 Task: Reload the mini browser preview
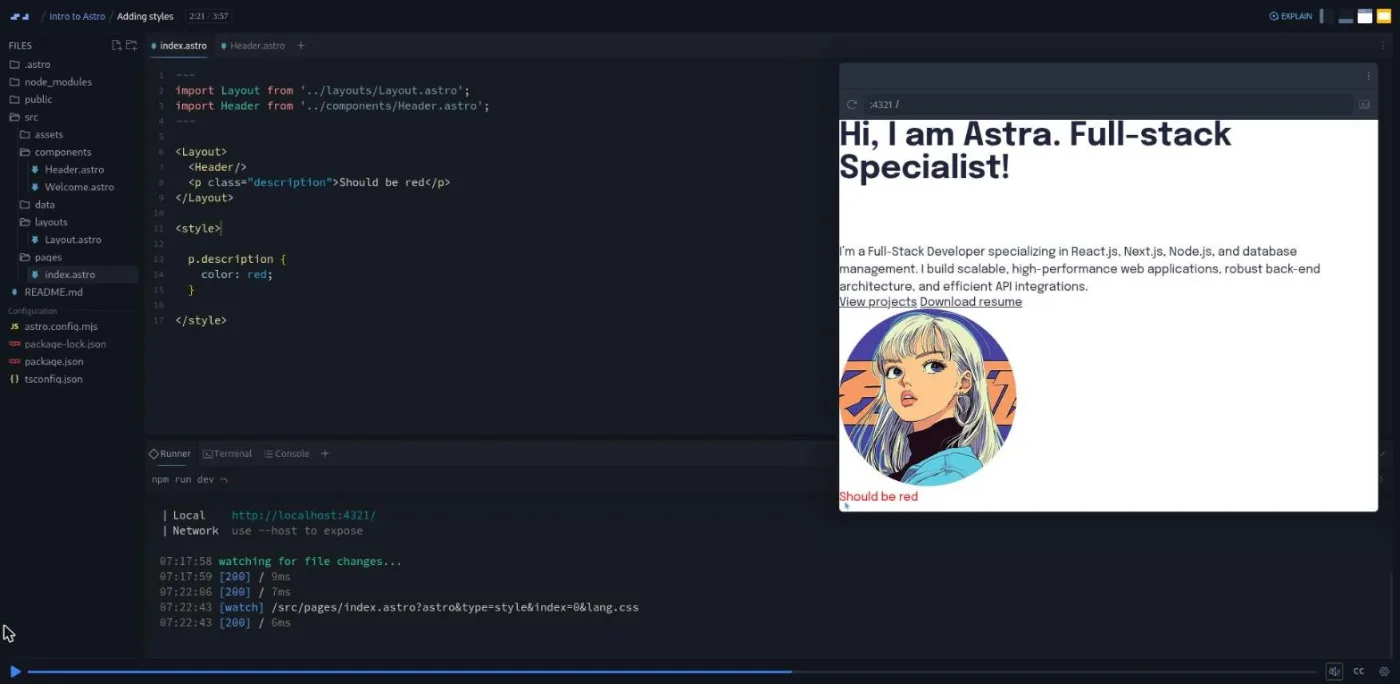[852, 104]
